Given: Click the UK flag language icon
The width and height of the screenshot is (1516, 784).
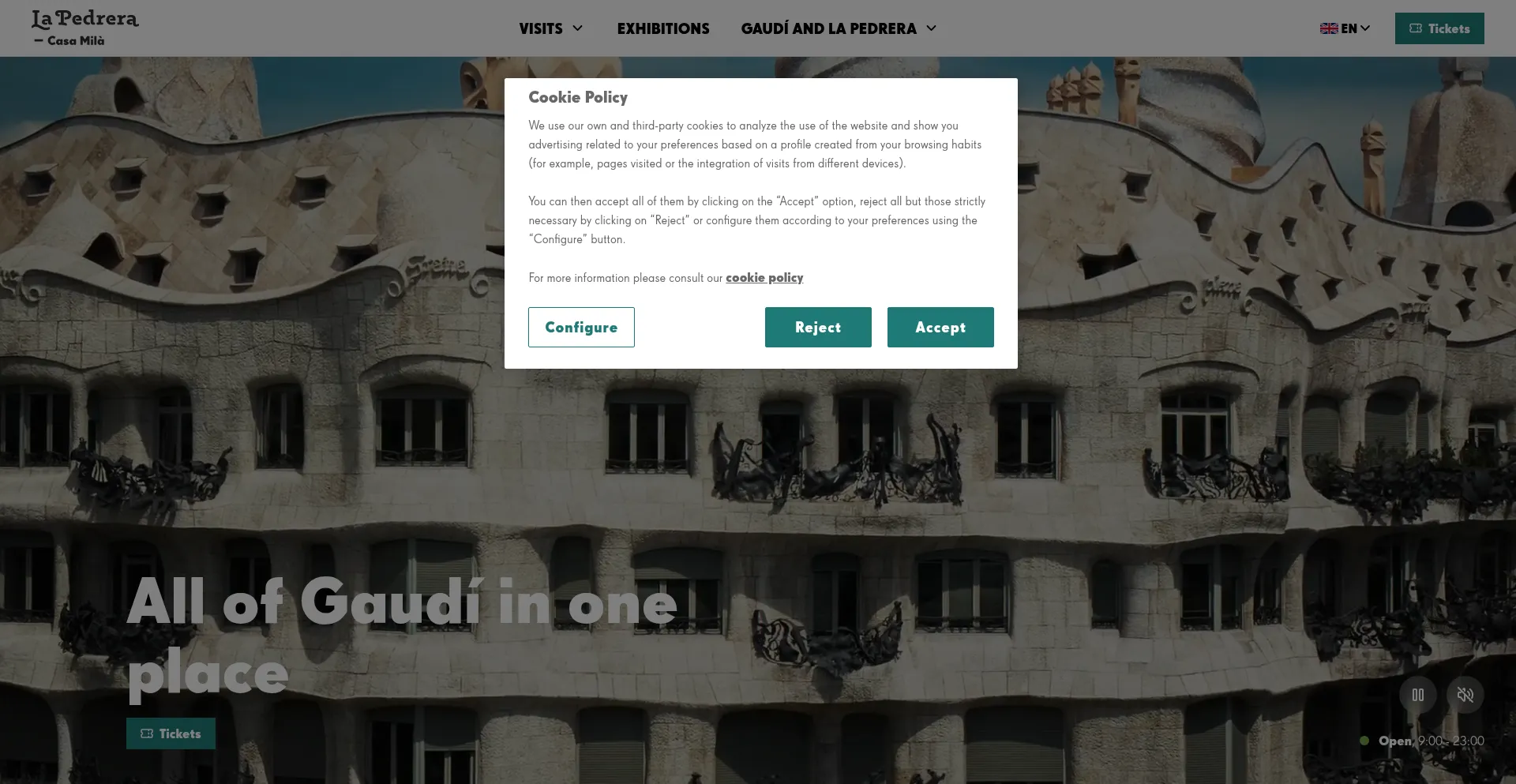Looking at the screenshot, I should pos(1329,28).
